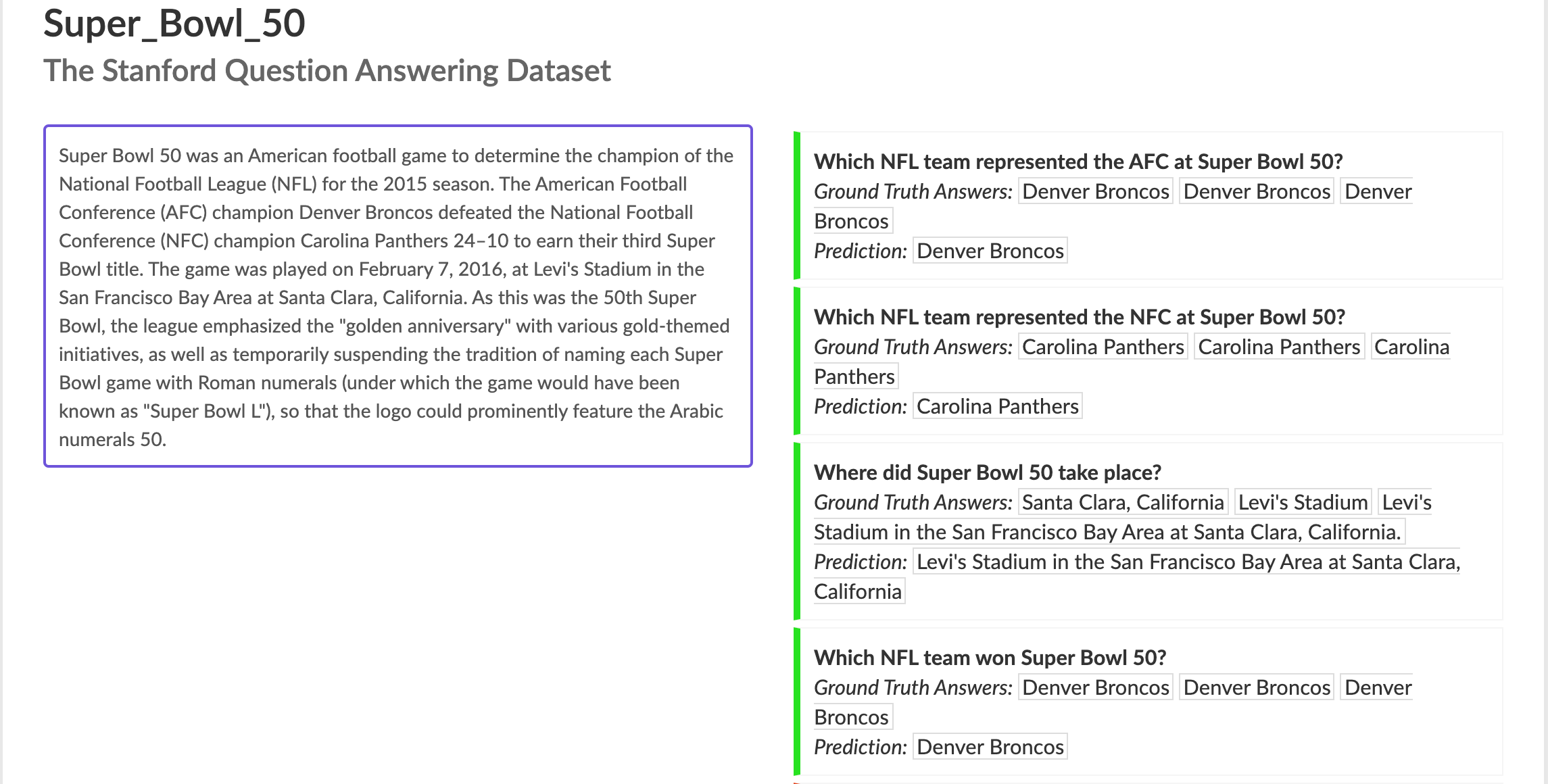Select 'Which NFL team won Super Bowl 50?' question
Screen dimensions: 1548x784
pyautogui.click(x=990, y=658)
